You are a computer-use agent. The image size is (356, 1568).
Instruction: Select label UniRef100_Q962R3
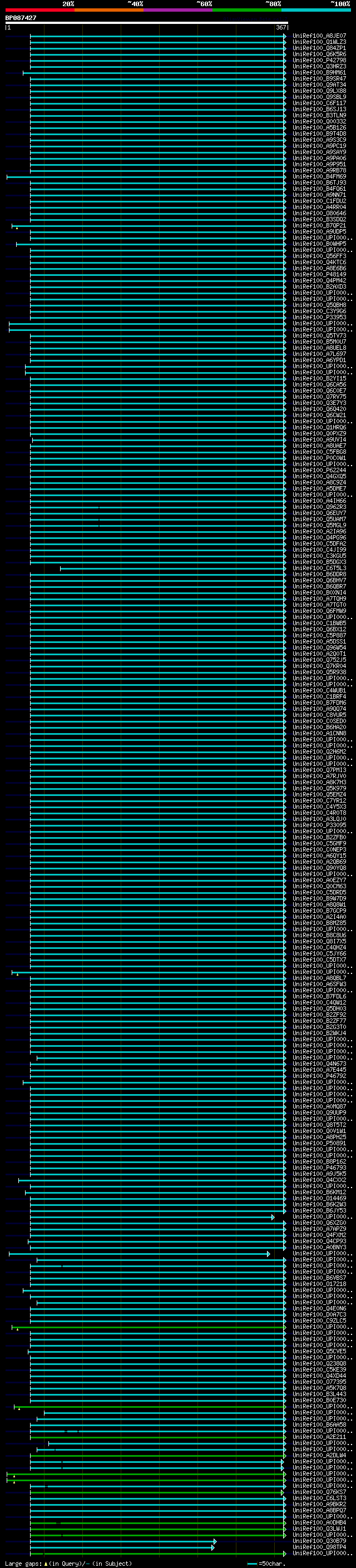click(x=319, y=507)
